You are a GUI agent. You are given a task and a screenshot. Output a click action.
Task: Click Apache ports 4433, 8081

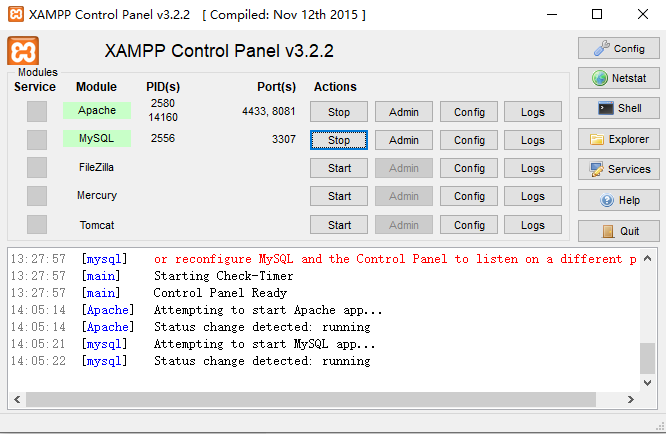pyautogui.click(x=268, y=111)
